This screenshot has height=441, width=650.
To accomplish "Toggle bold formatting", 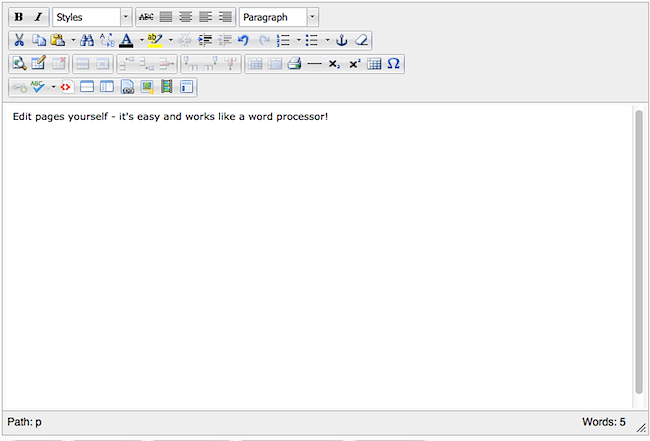I will click(19, 17).
